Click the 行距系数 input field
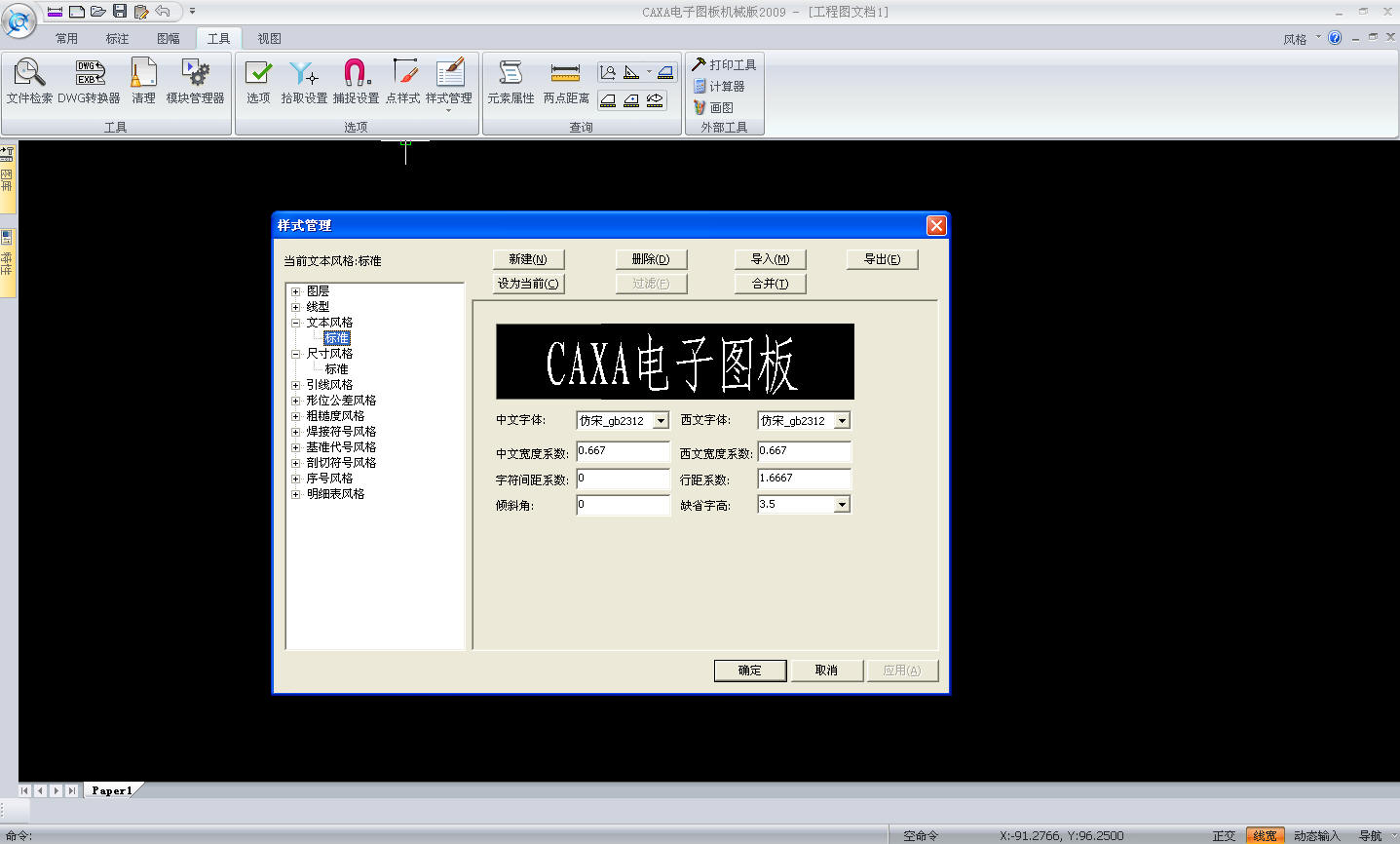 805,479
